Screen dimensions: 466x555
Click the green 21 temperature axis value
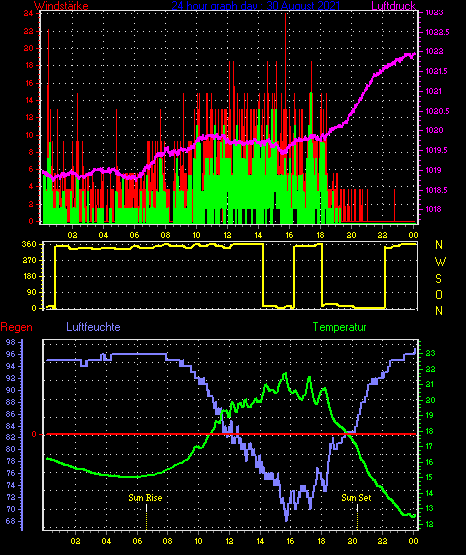(x=429, y=384)
